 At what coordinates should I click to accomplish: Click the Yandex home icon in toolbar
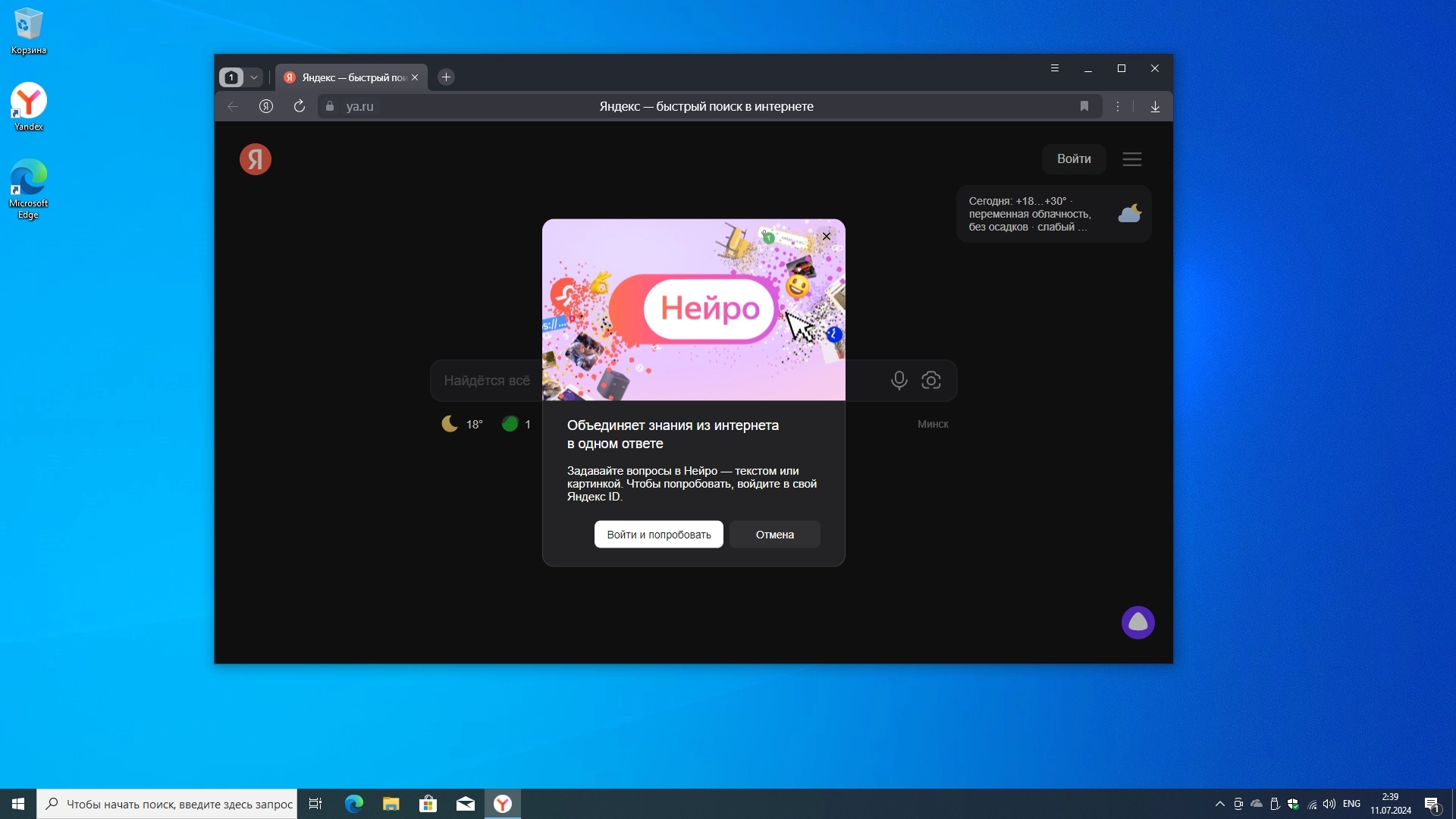266,106
